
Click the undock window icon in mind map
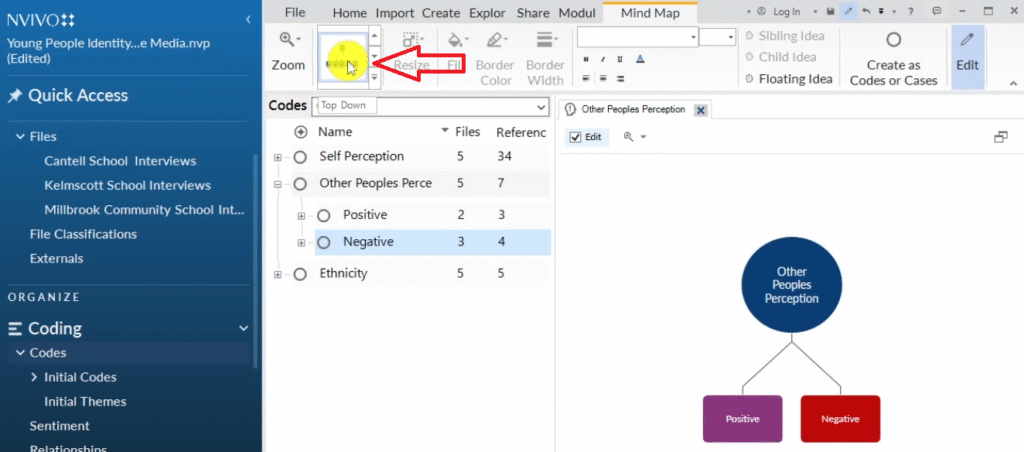click(x=1000, y=137)
